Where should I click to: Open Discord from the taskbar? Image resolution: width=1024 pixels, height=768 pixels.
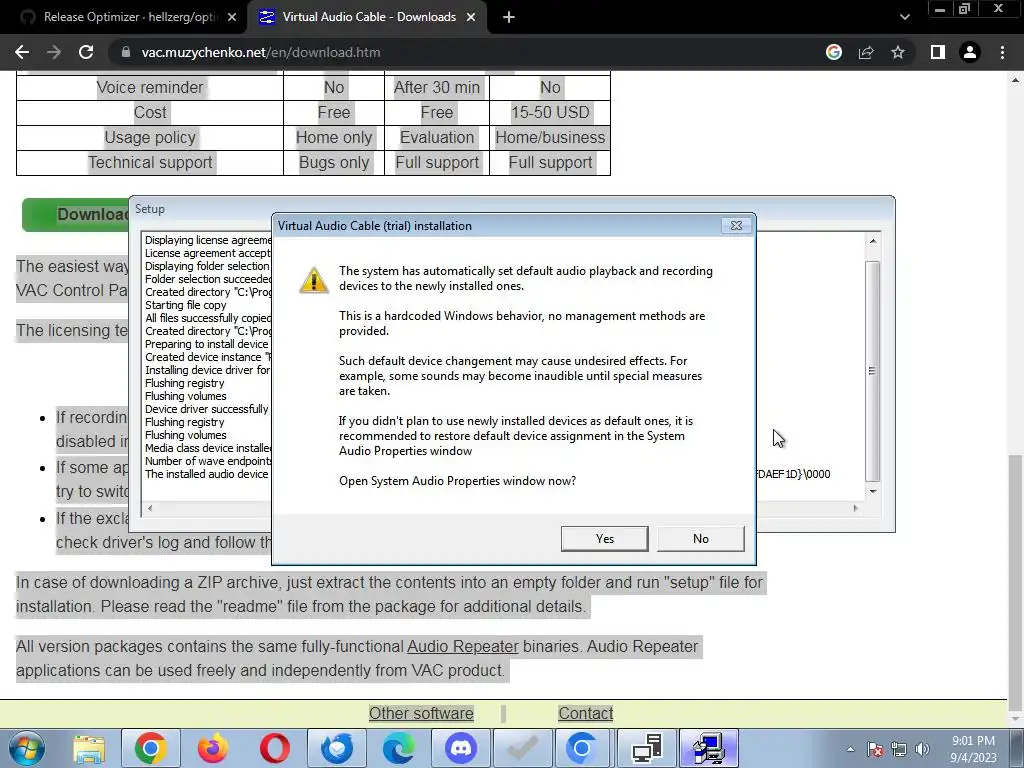[460, 748]
